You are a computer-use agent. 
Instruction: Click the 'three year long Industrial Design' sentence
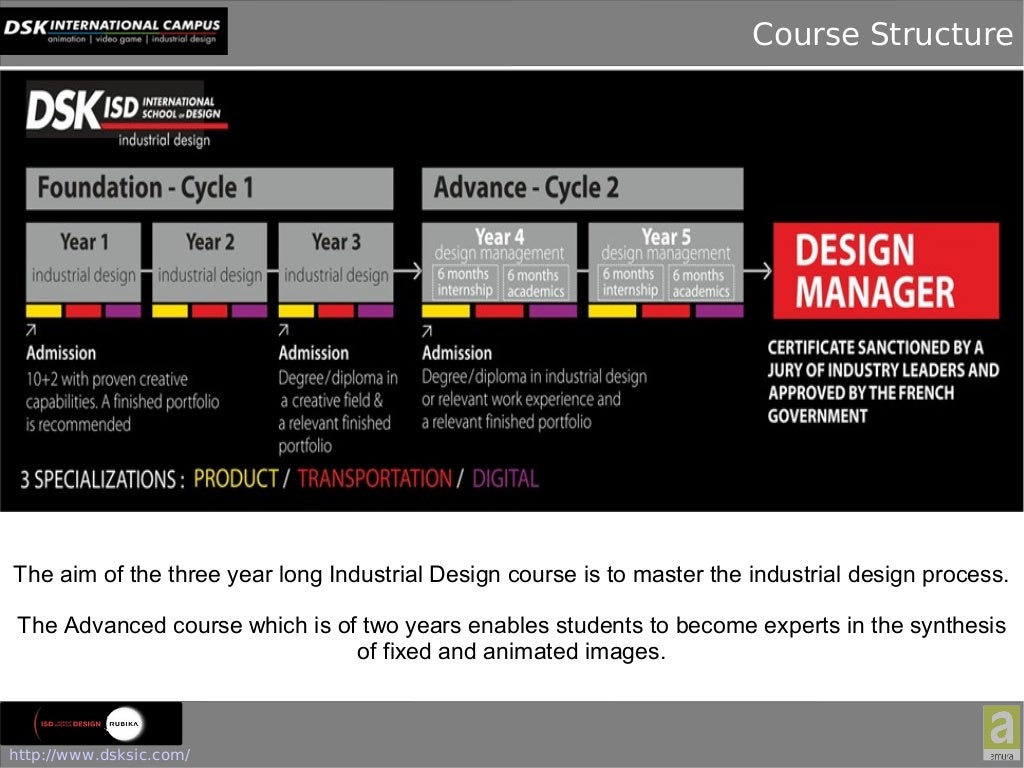point(511,574)
